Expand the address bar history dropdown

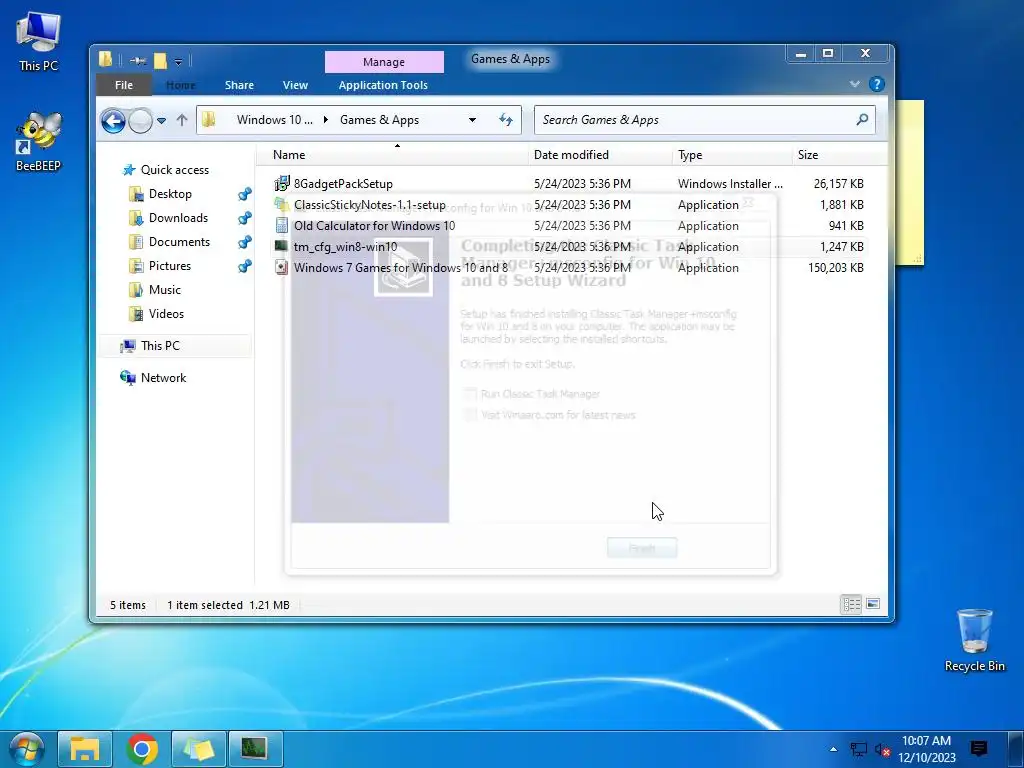tap(472, 120)
